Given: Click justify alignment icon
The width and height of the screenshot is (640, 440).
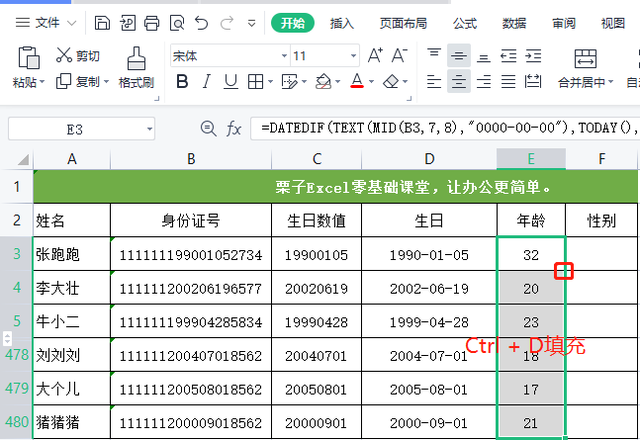Looking at the screenshot, I should [x=509, y=82].
